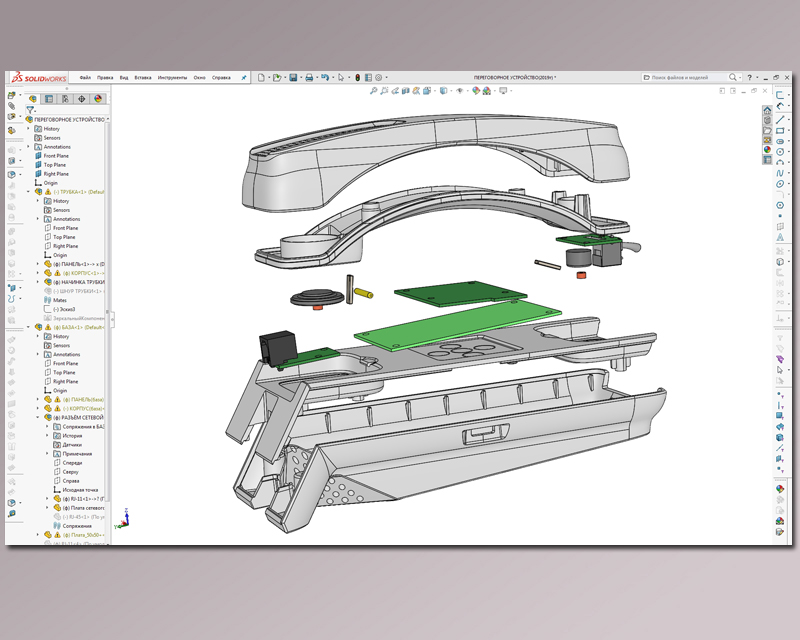Select the PropertyManager tab icon

point(48,99)
